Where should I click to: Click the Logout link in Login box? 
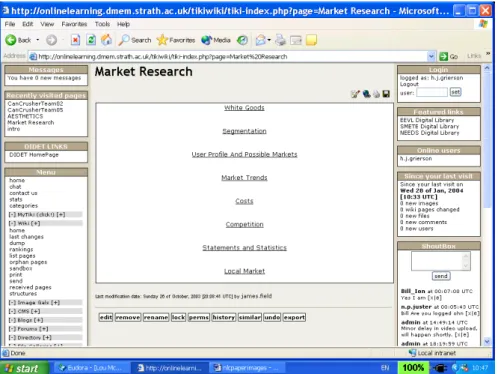(409, 84)
